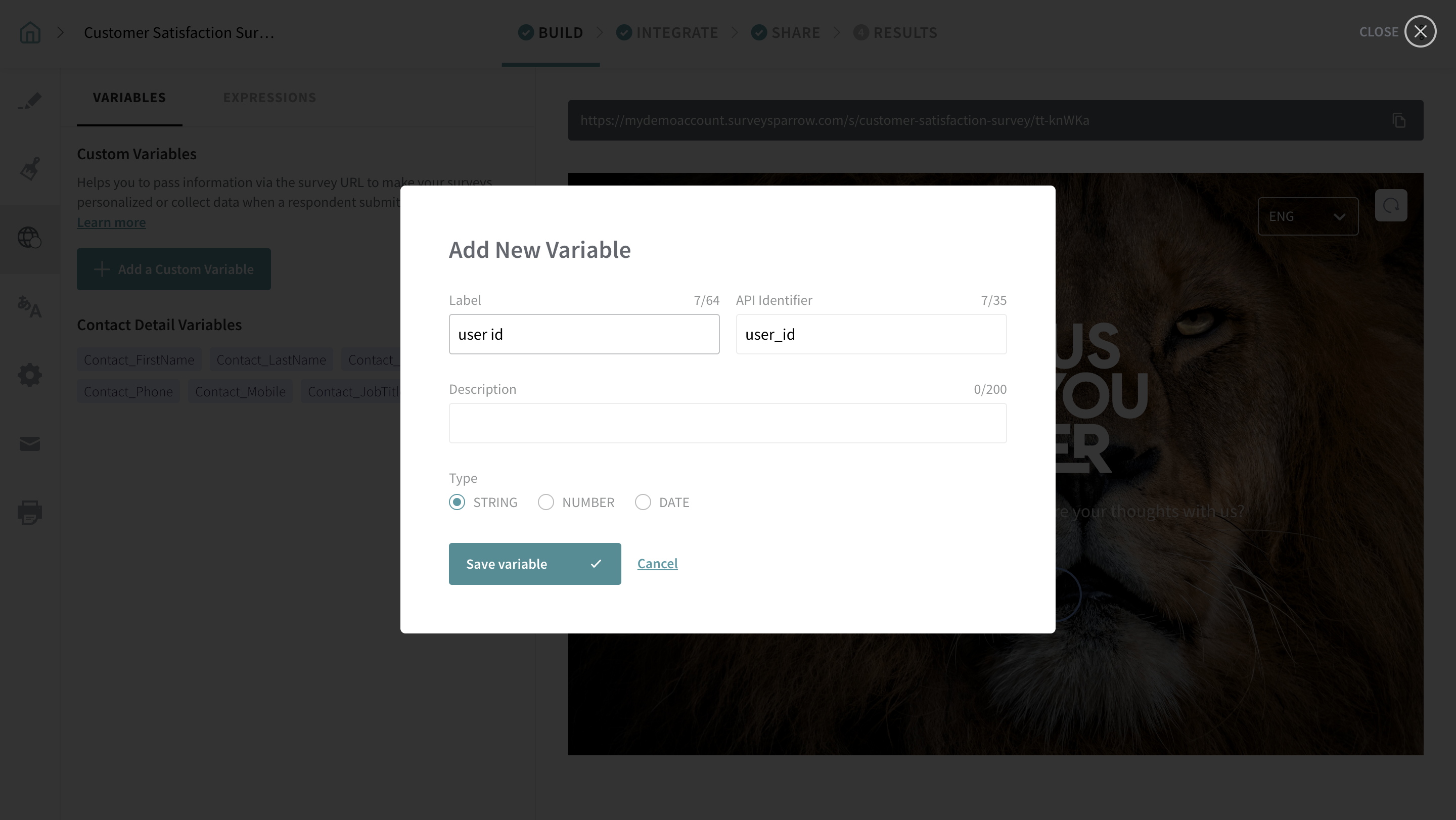Click the home icon in the breadcrumb

tap(30, 33)
